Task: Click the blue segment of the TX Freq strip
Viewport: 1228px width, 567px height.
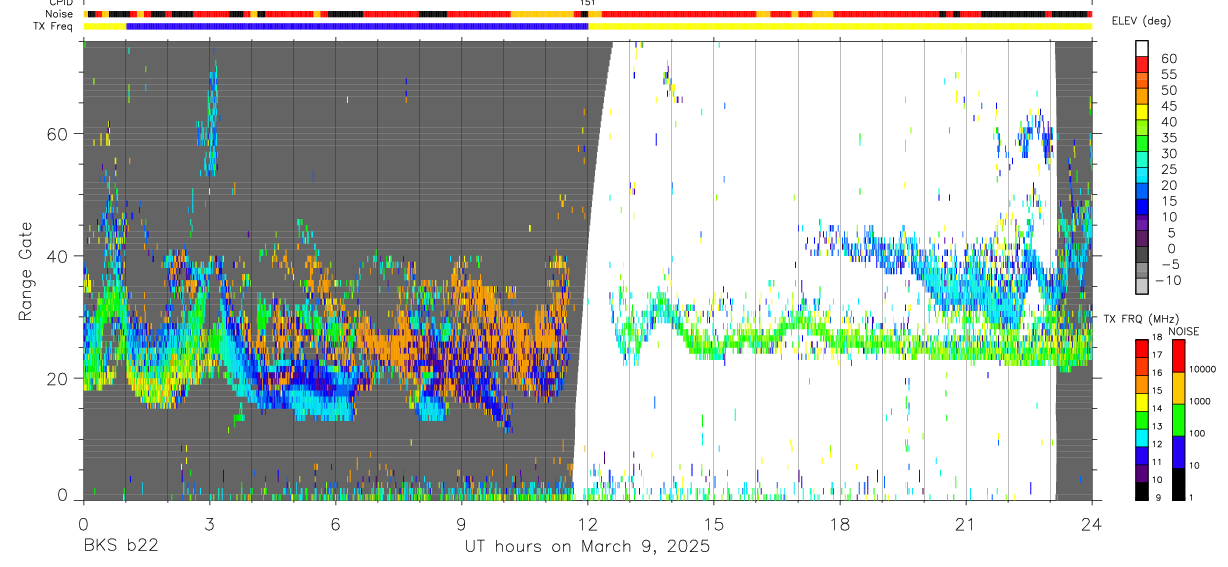Action: click(x=357, y=26)
